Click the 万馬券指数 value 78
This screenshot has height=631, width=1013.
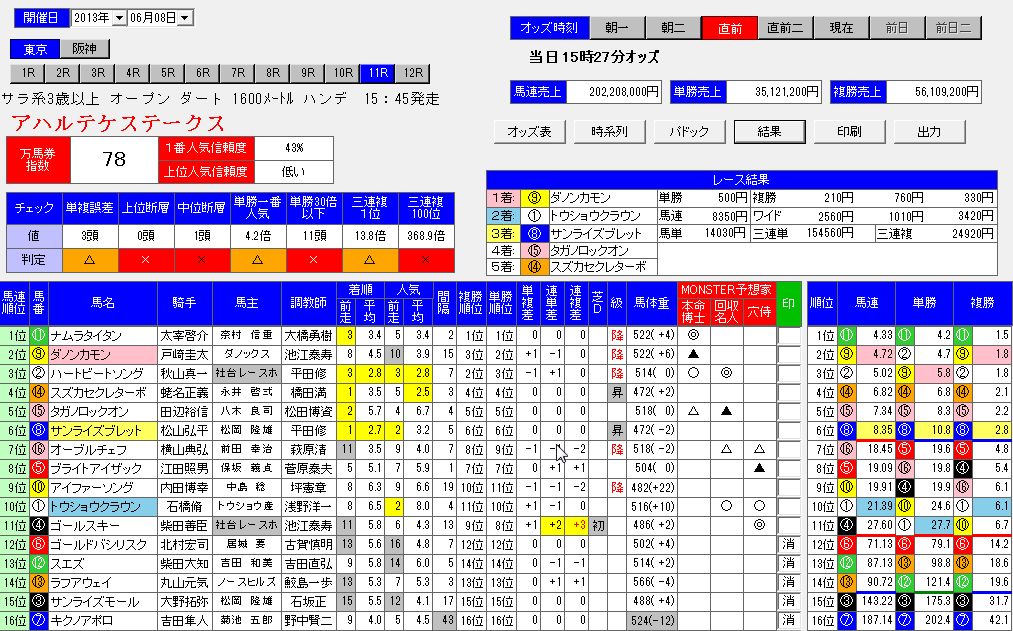coord(114,160)
